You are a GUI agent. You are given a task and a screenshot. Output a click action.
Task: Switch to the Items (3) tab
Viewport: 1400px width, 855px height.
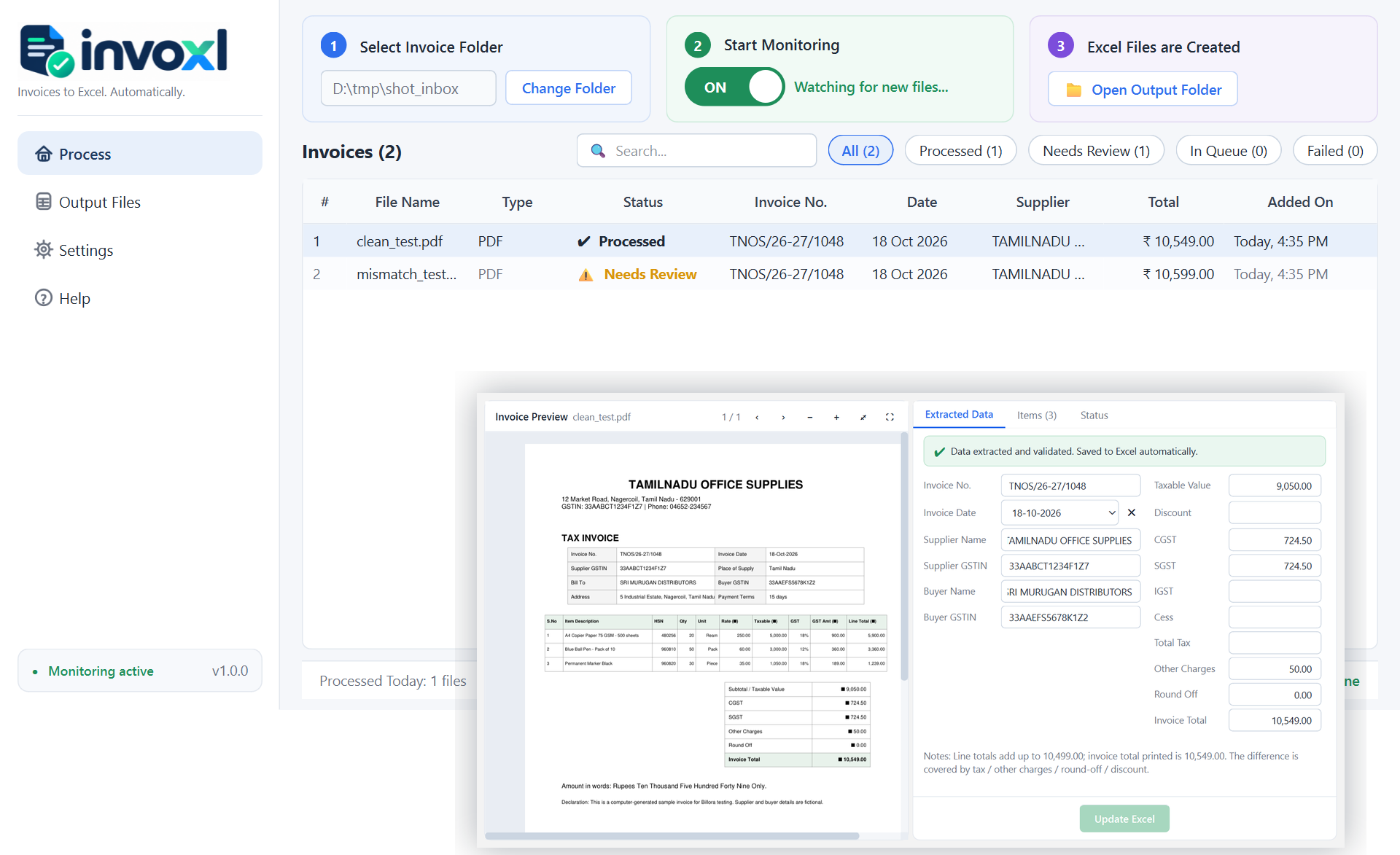1037,415
